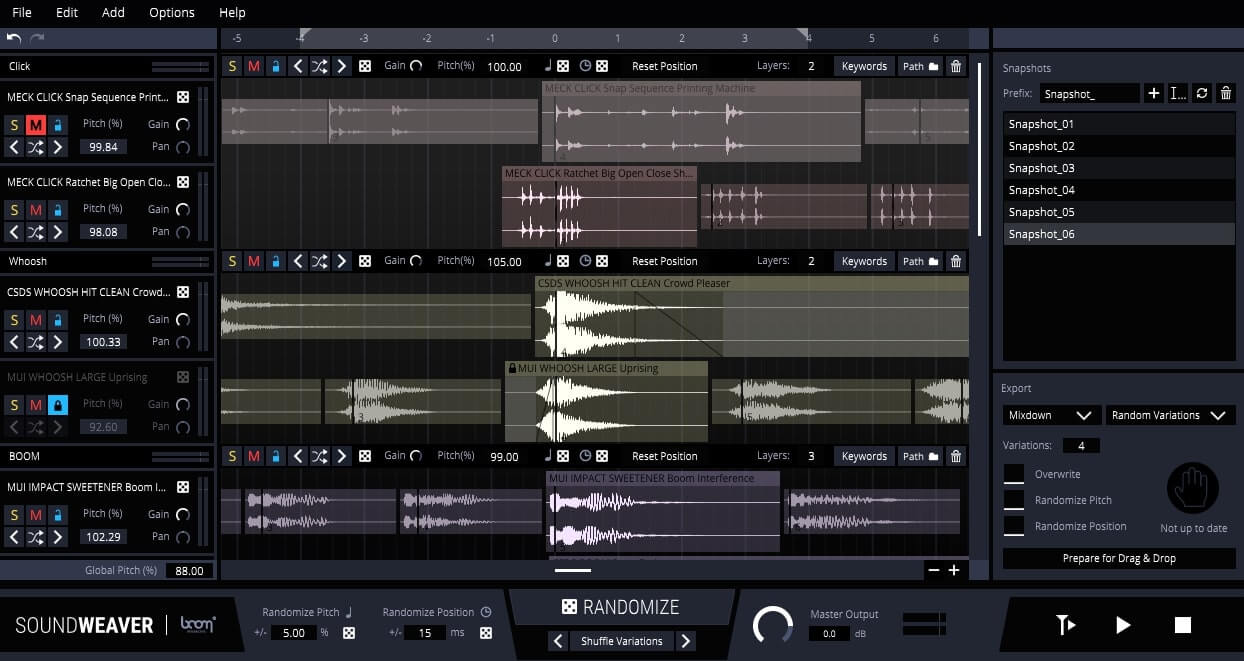This screenshot has width=1244, height=661.
Task: Open the Mixdown export dropdown
Action: pos(1050,415)
